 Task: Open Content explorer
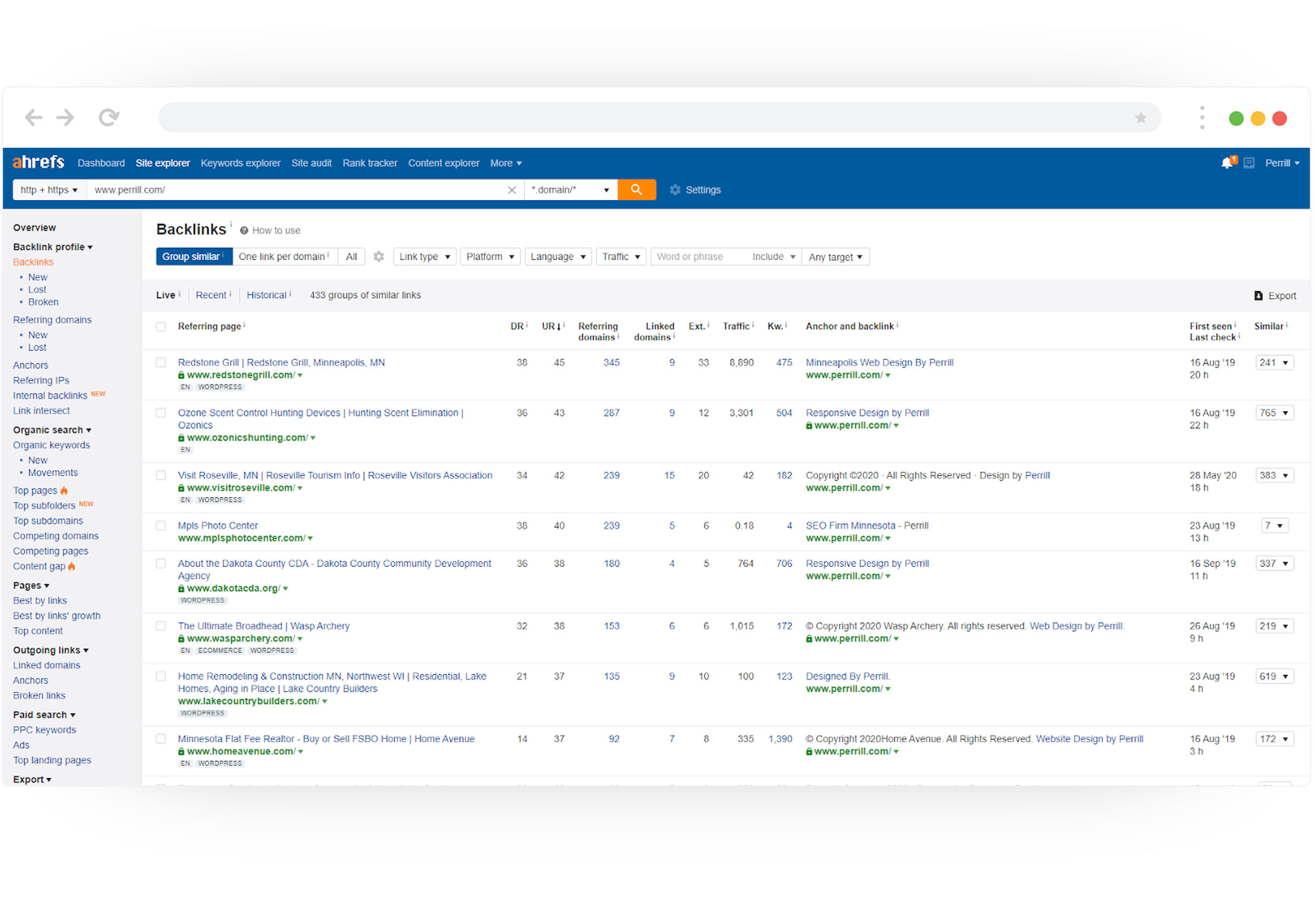[444, 163]
